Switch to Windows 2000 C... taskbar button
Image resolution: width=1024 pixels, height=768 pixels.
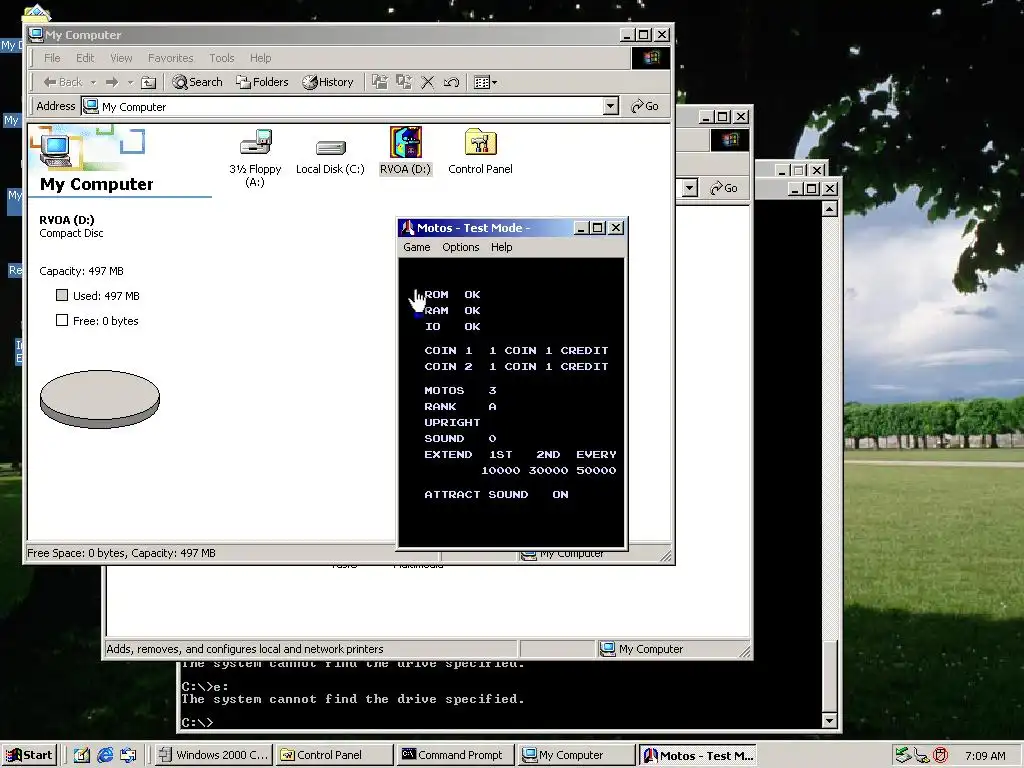214,756
